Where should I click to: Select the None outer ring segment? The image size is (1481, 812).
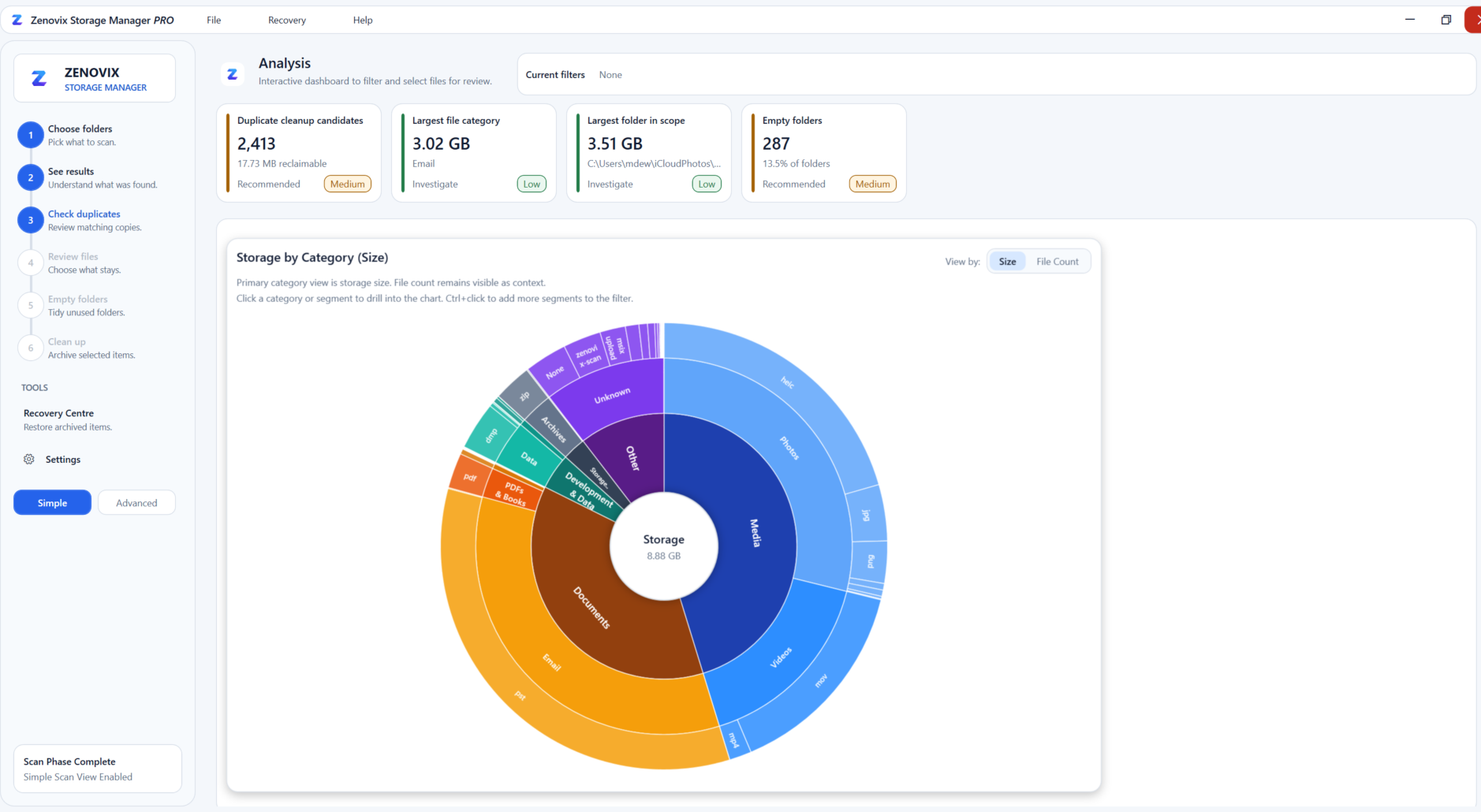tap(555, 371)
